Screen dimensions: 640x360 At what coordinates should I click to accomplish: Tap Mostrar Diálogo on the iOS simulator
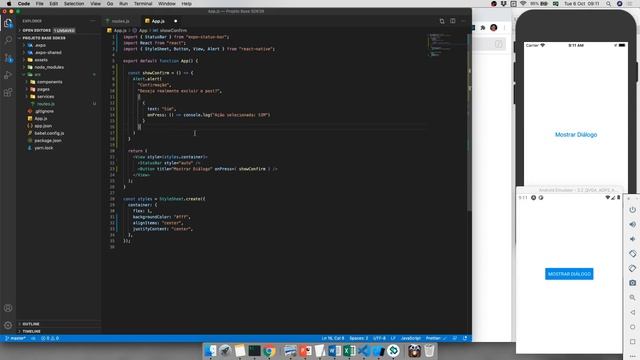(x=576, y=135)
